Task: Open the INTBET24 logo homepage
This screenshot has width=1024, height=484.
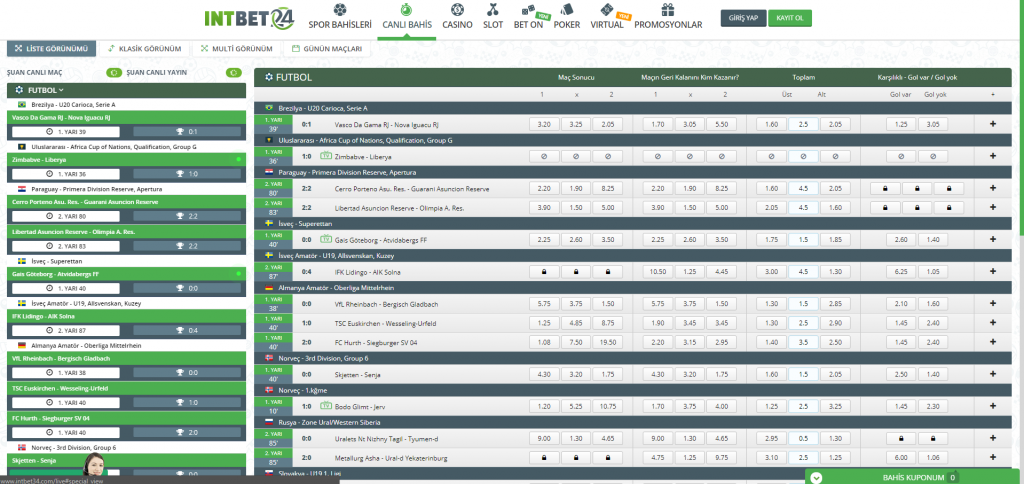Action: pyautogui.click(x=249, y=18)
